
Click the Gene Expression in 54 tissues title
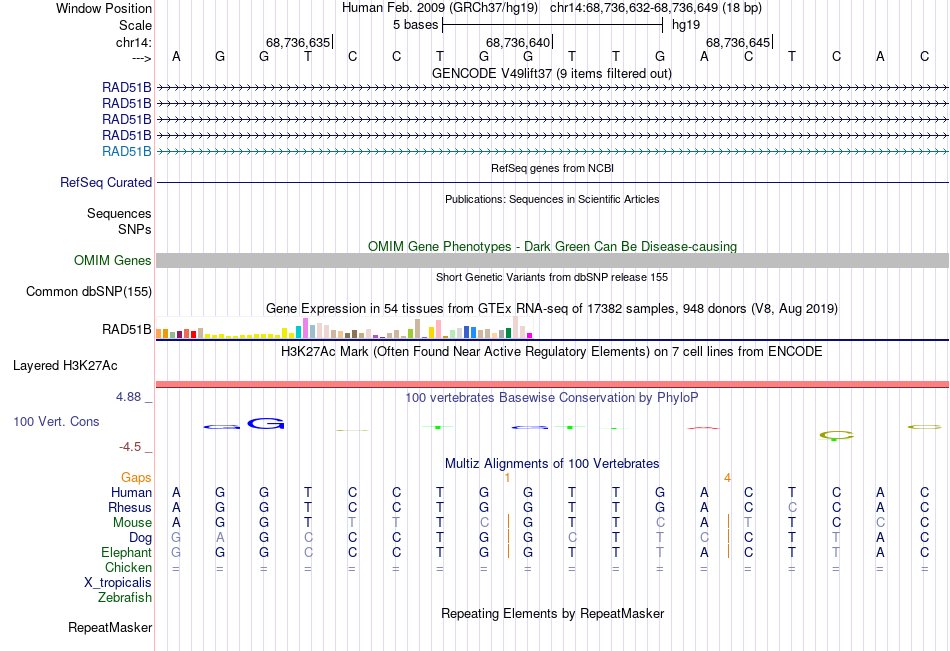pos(552,309)
